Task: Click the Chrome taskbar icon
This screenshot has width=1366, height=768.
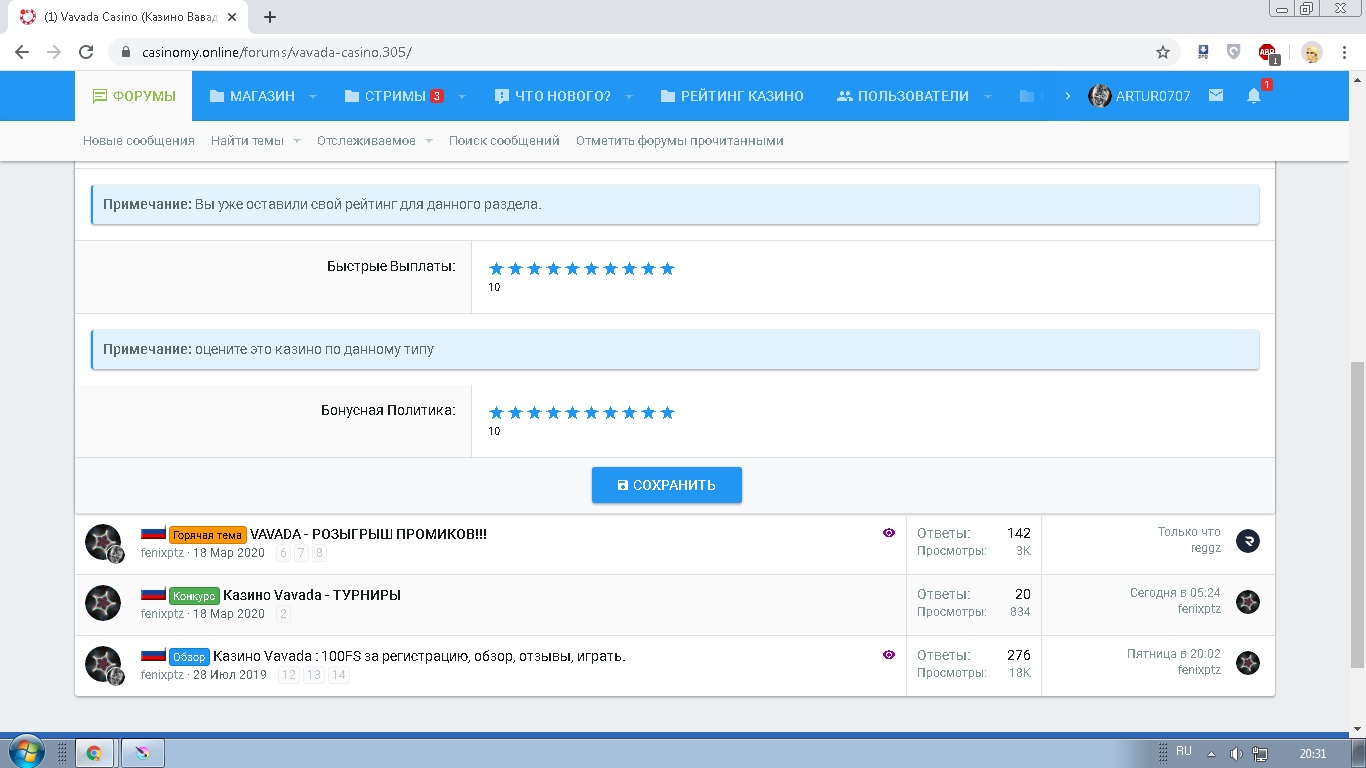Action: (94, 753)
